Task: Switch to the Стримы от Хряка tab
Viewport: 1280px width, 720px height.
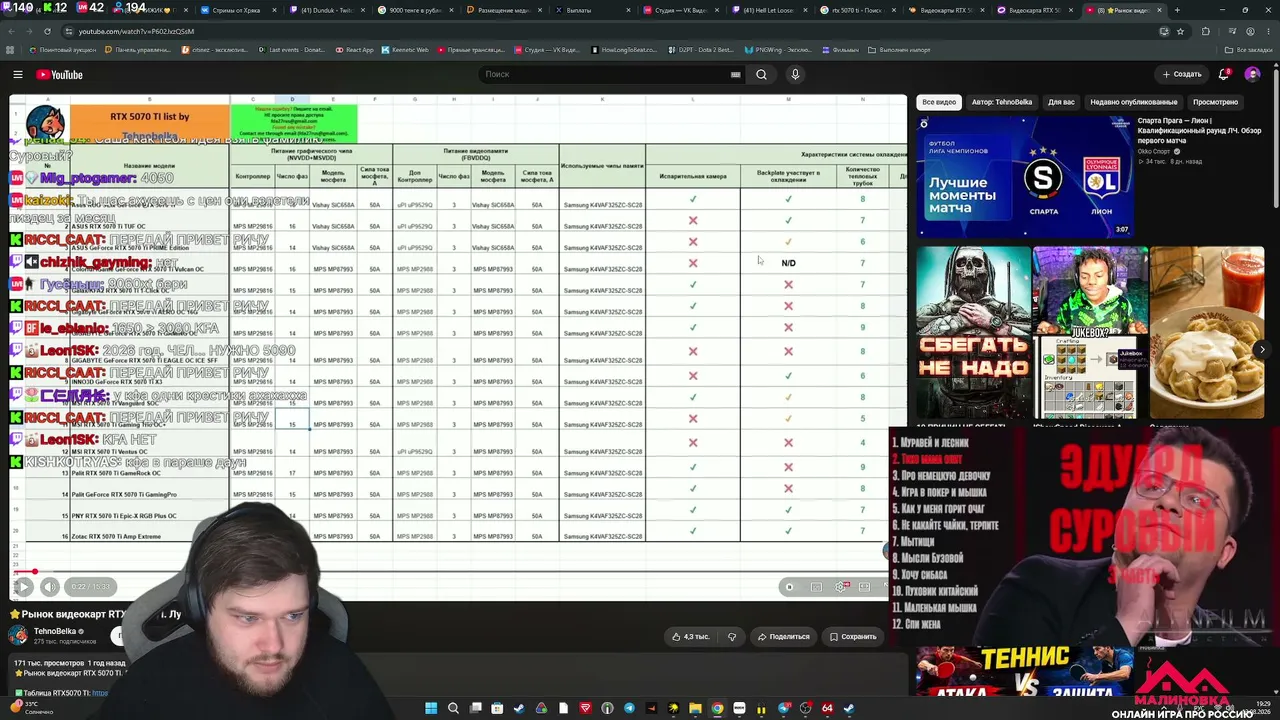Action: (x=238, y=10)
